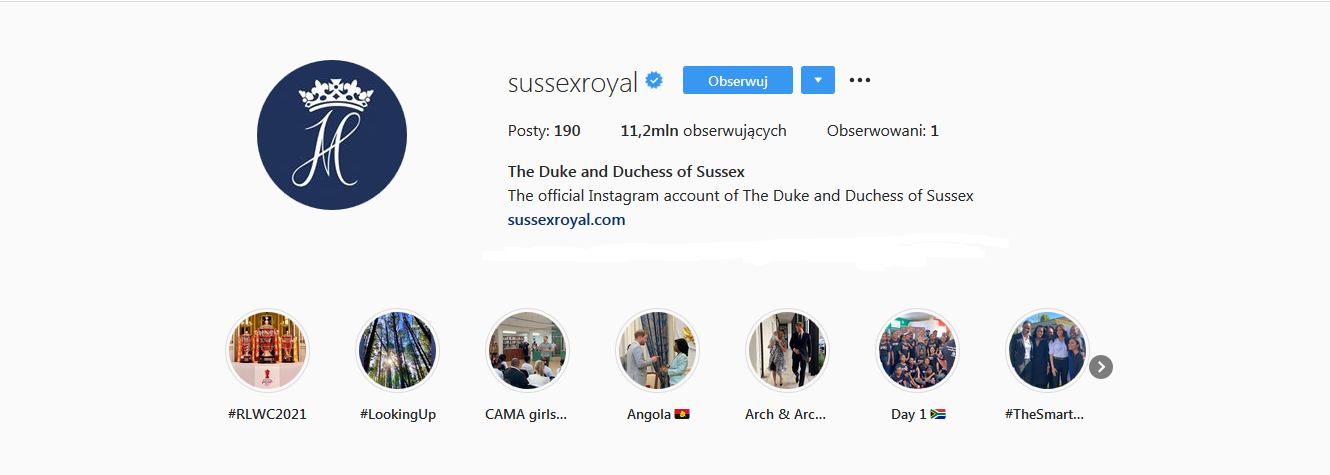Open the #TheSmart... story highlight
The image size is (1330, 475).
[x=1046, y=350]
